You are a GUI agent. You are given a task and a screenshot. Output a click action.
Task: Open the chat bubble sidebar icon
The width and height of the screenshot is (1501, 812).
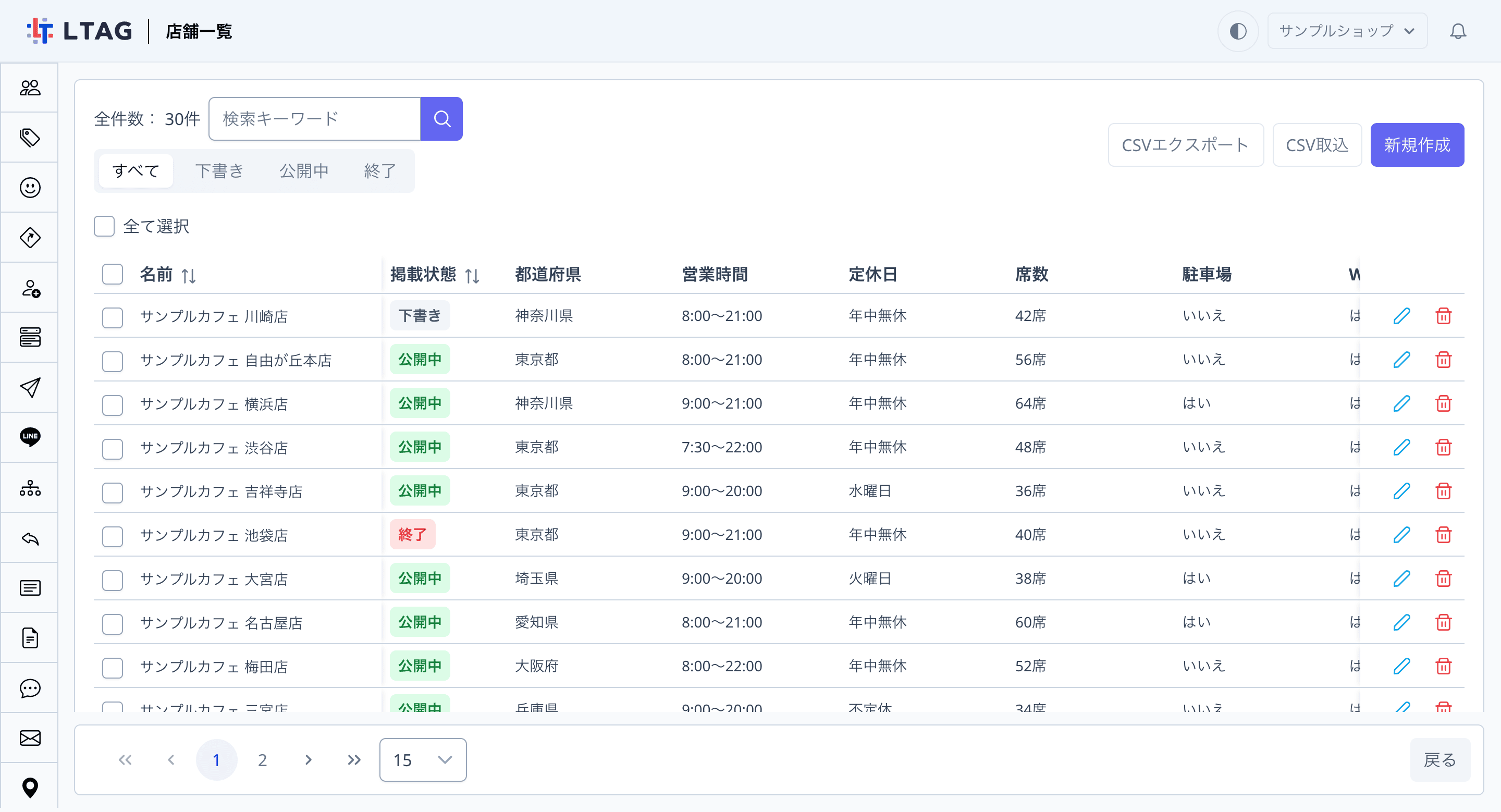(30, 688)
